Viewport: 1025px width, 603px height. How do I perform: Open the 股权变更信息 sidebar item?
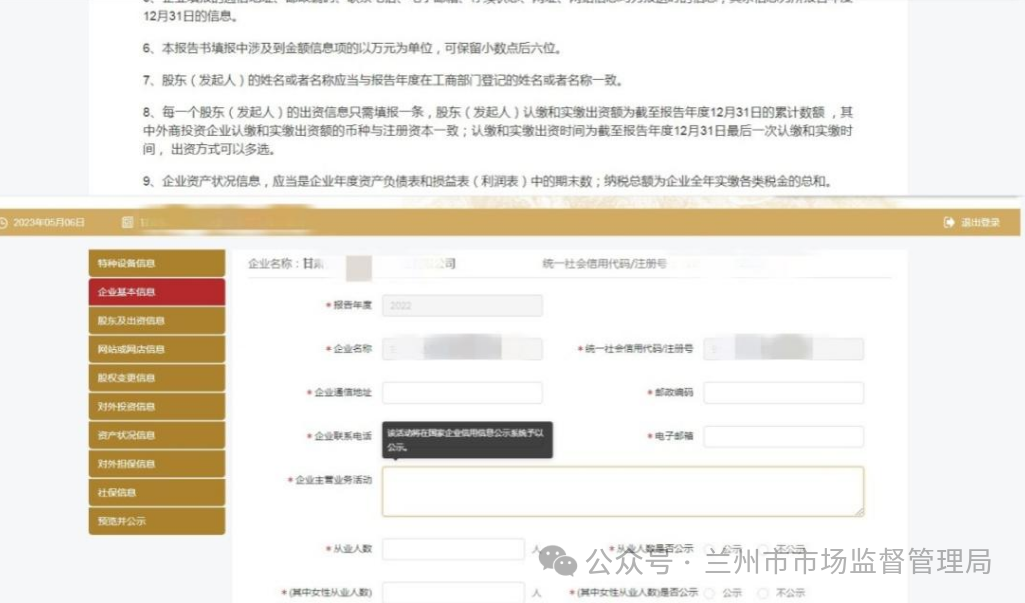(x=156, y=378)
